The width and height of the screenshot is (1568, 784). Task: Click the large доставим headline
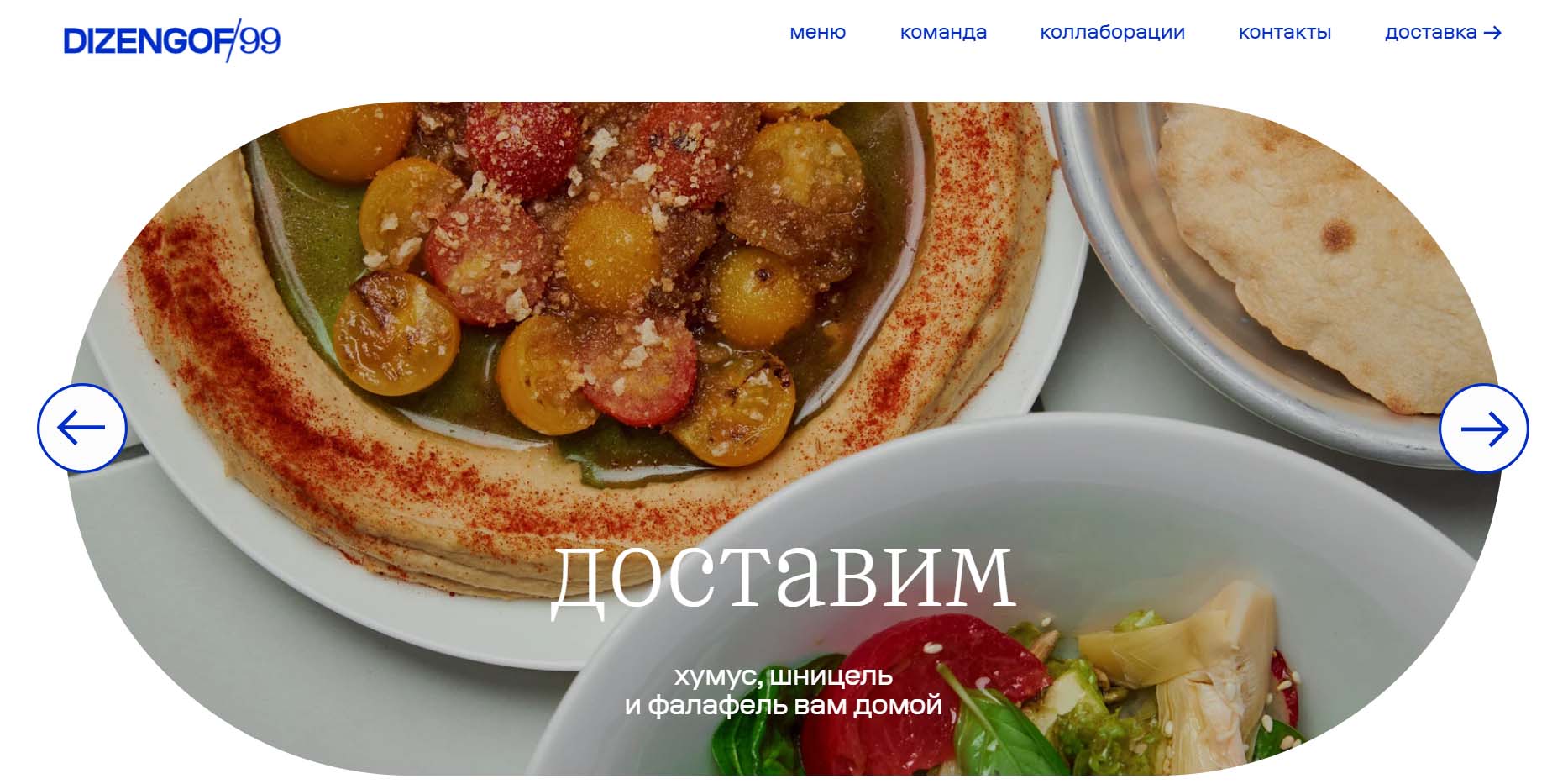(x=783, y=575)
